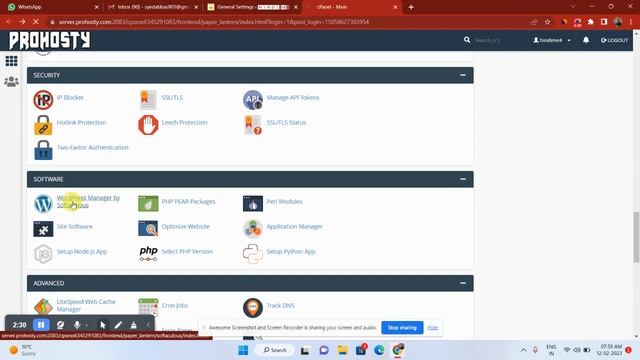This screenshot has height=360, width=640.
Task: Click the Select PHP Version php icon
Action: 148,253
